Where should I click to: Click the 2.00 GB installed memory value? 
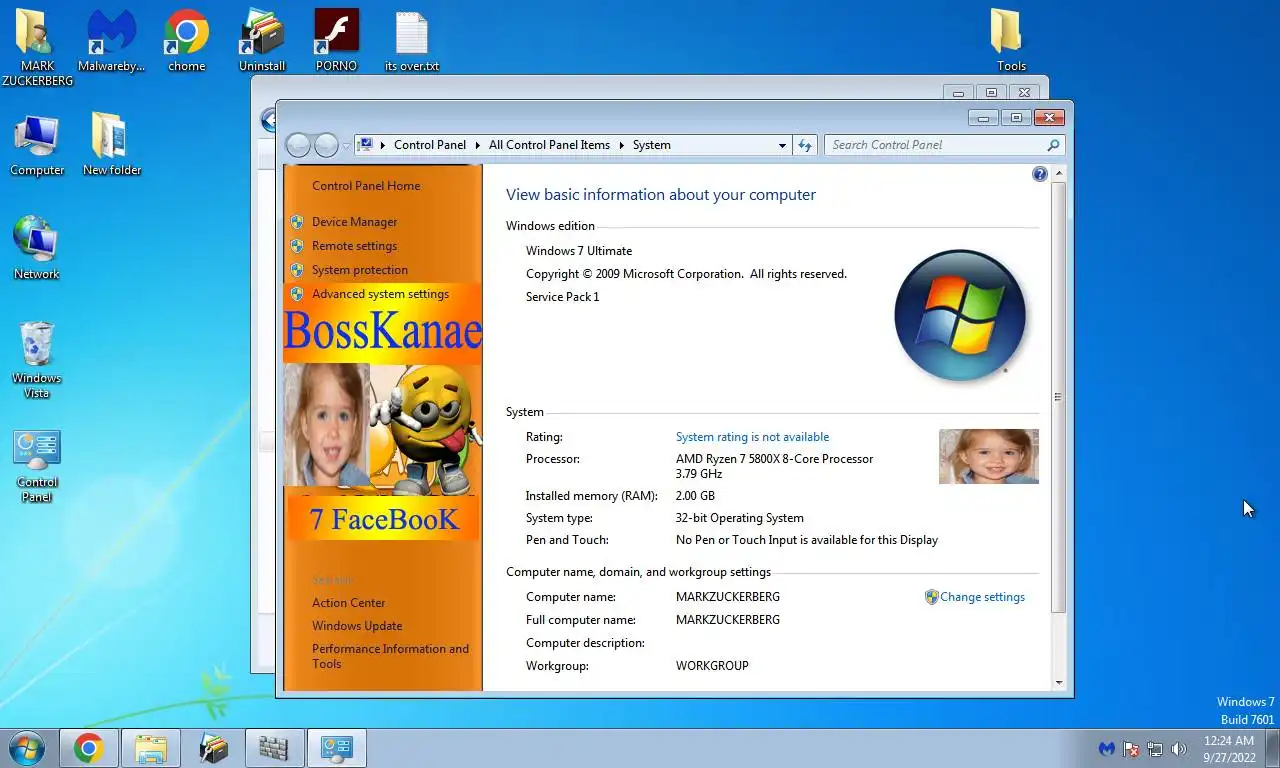tap(695, 496)
